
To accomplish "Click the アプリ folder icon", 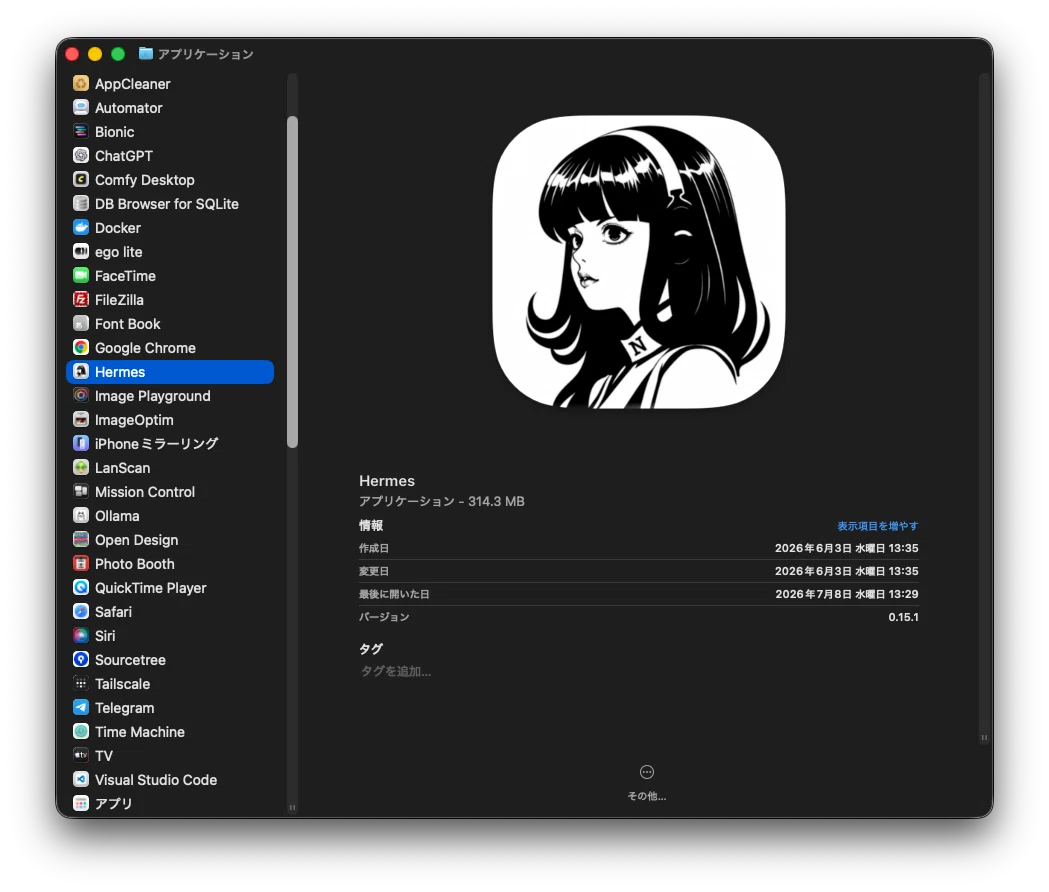I will click(x=81, y=804).
